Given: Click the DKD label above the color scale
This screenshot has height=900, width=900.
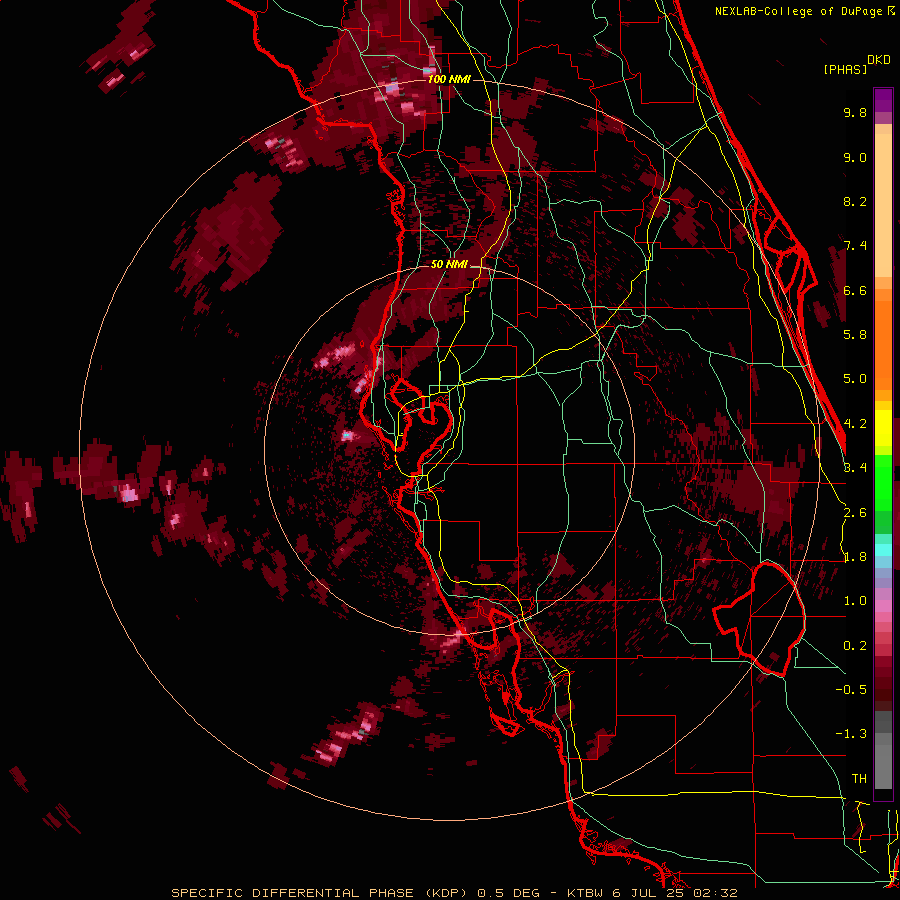Looking at the screenshot, I should [879, 60].
